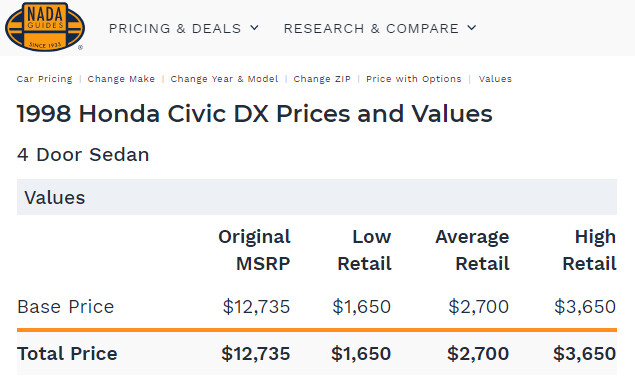Go to the Car Pricing breadcrumb link
Viewport: 635px width, 379px height.
tap(45, 79)
